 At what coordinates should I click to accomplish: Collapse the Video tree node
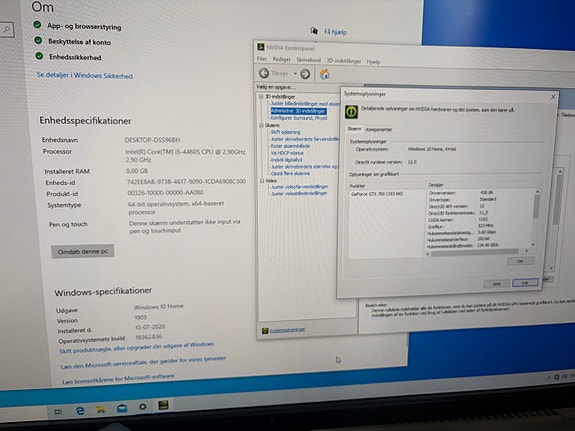pyautogui.click(x=262, y=181)
